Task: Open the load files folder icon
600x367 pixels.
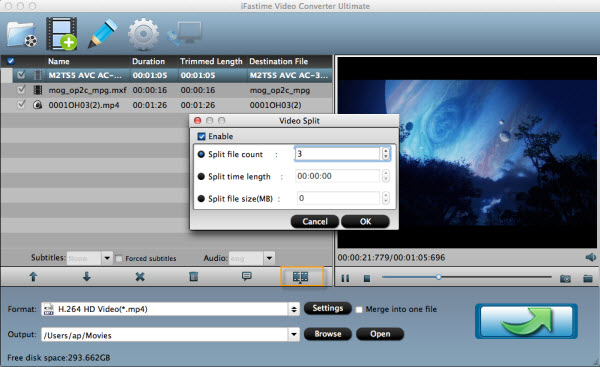Action: coord(22,34)
